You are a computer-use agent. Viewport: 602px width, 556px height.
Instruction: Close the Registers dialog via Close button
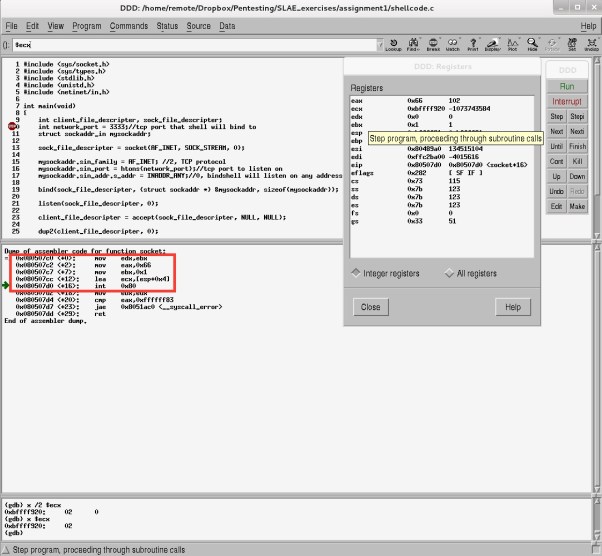(x=370, y=307)
